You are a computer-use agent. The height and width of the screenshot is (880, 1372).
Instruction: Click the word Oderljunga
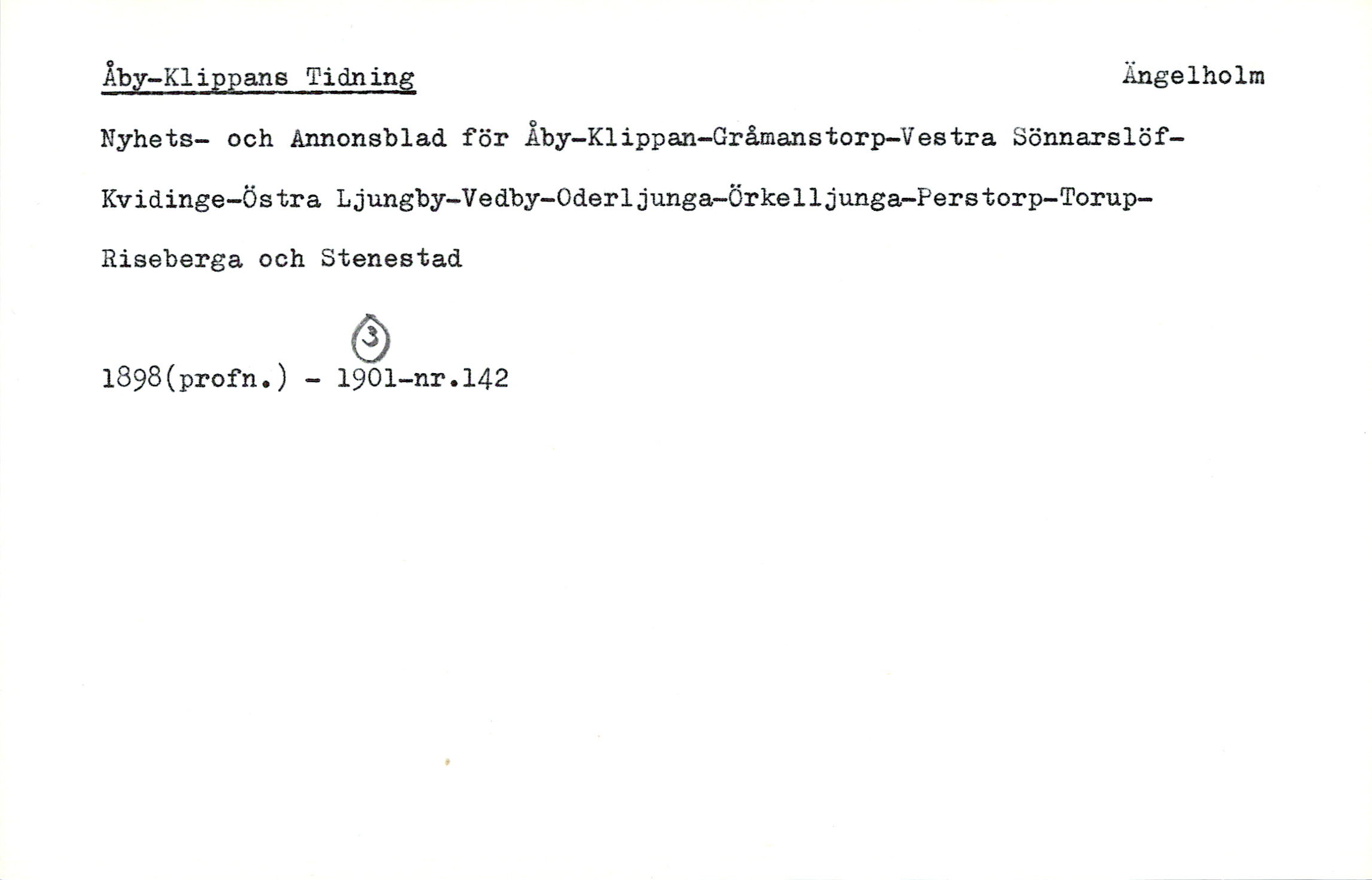click(x=633, y=200)
